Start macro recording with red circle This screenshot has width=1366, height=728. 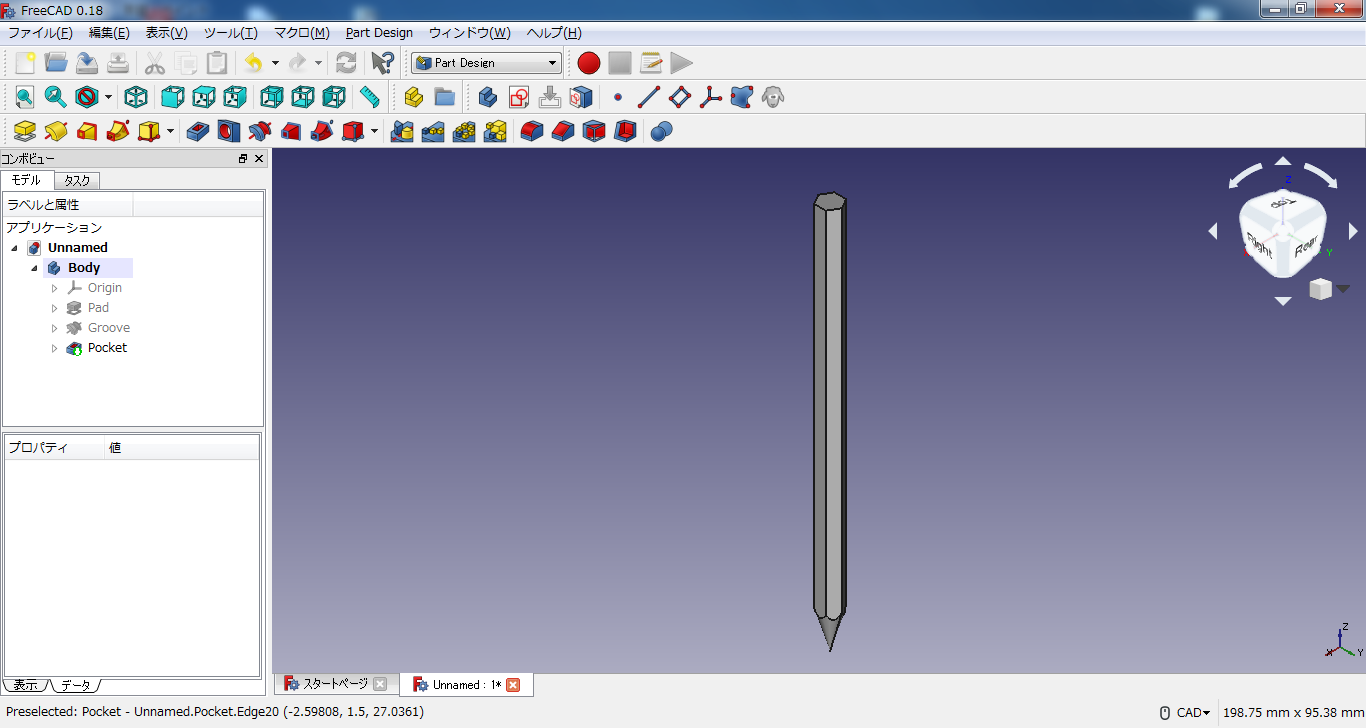click(x=589, y=63)
